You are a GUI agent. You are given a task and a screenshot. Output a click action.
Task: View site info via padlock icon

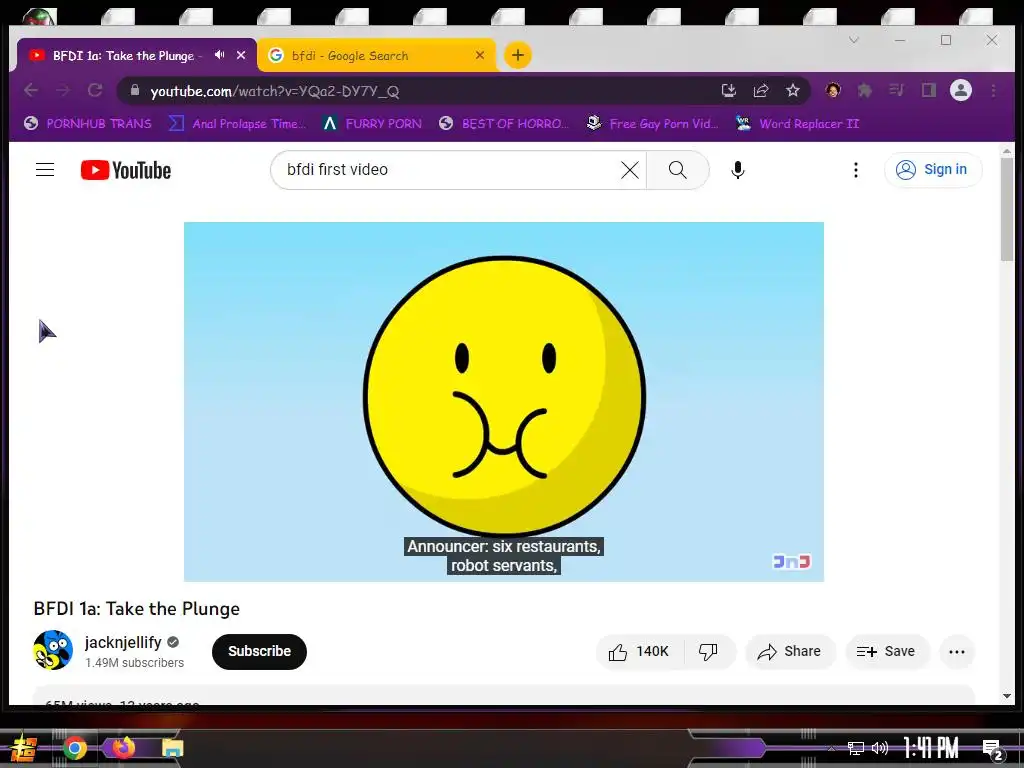click(135, 90)
